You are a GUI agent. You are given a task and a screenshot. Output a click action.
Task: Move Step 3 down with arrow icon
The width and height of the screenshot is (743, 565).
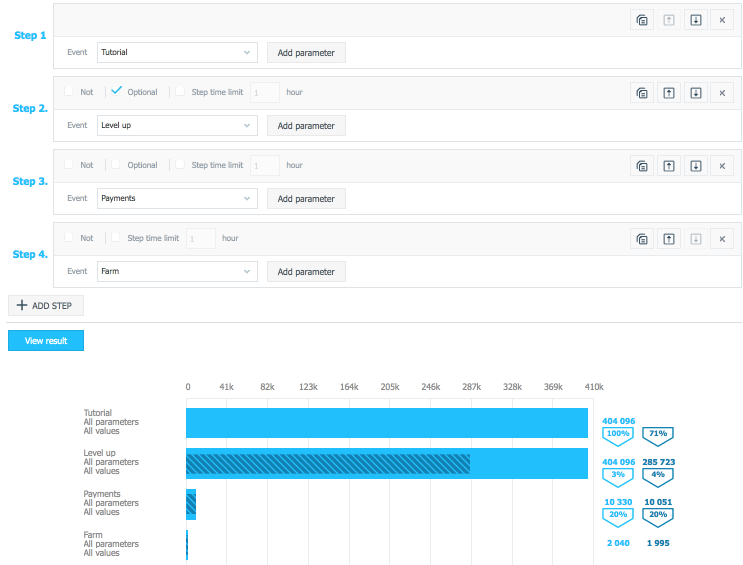point(696,166)
